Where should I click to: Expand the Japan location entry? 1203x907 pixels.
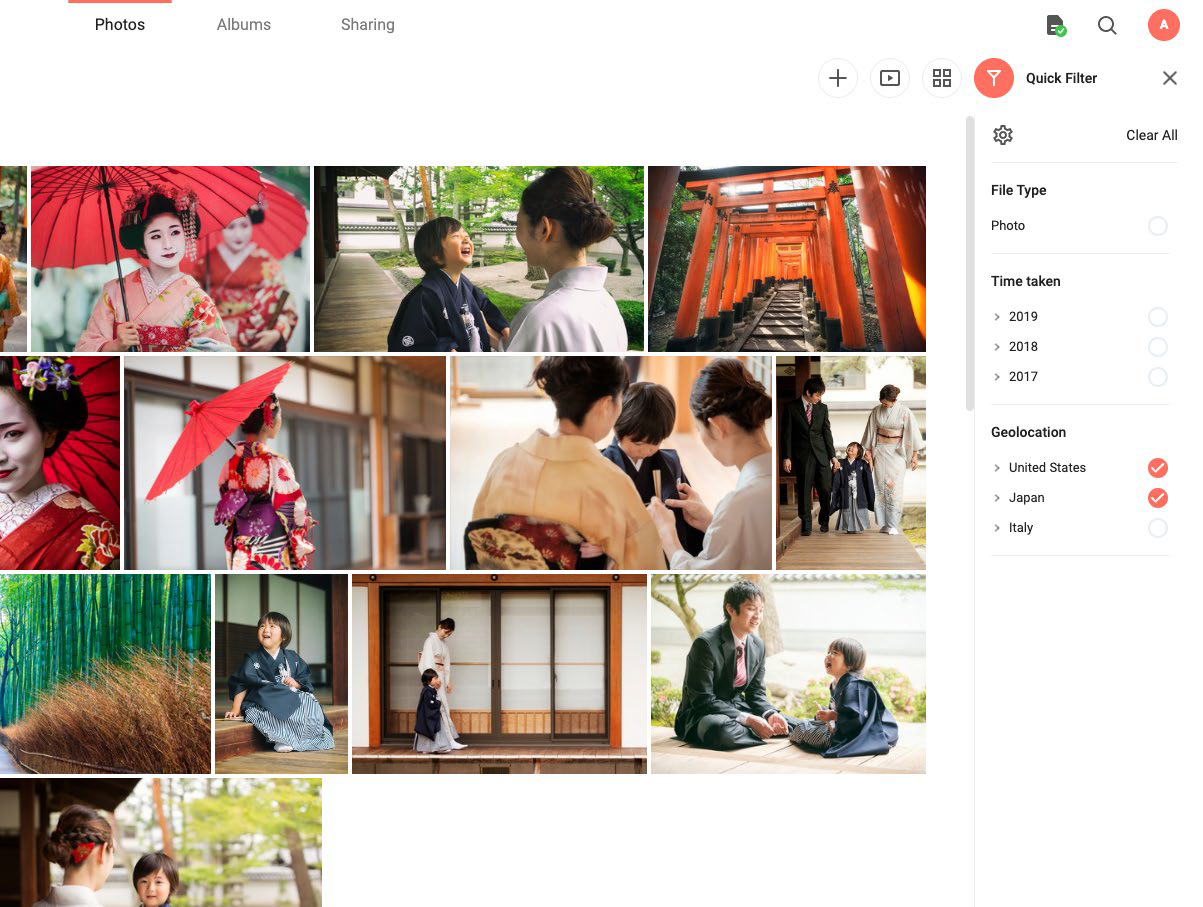[997, 498]
